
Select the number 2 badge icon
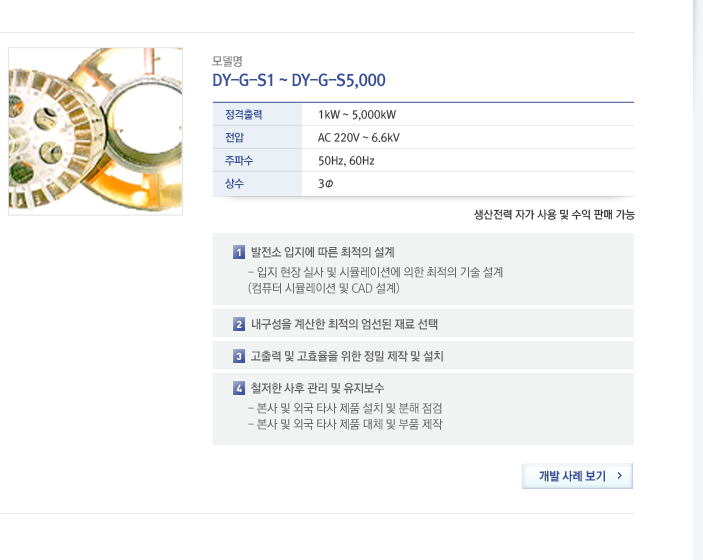(239, 324)
